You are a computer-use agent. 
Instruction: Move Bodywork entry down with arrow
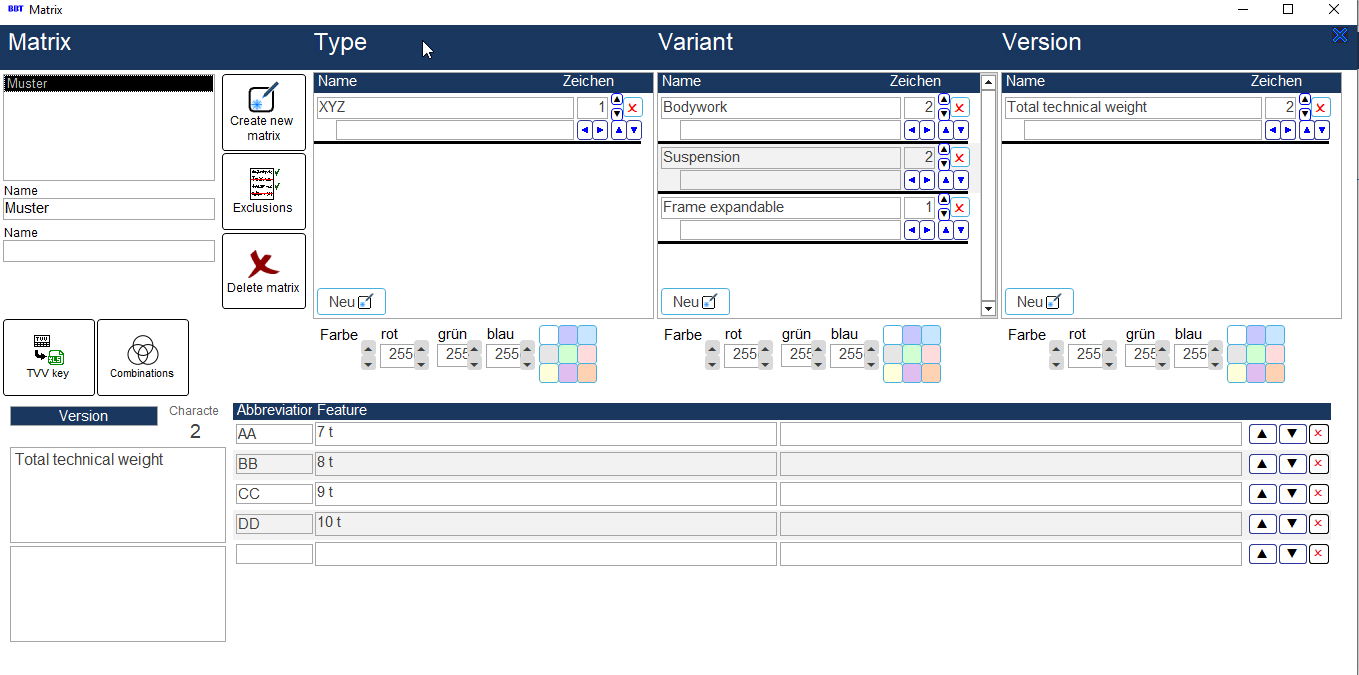tap(961, 130)
